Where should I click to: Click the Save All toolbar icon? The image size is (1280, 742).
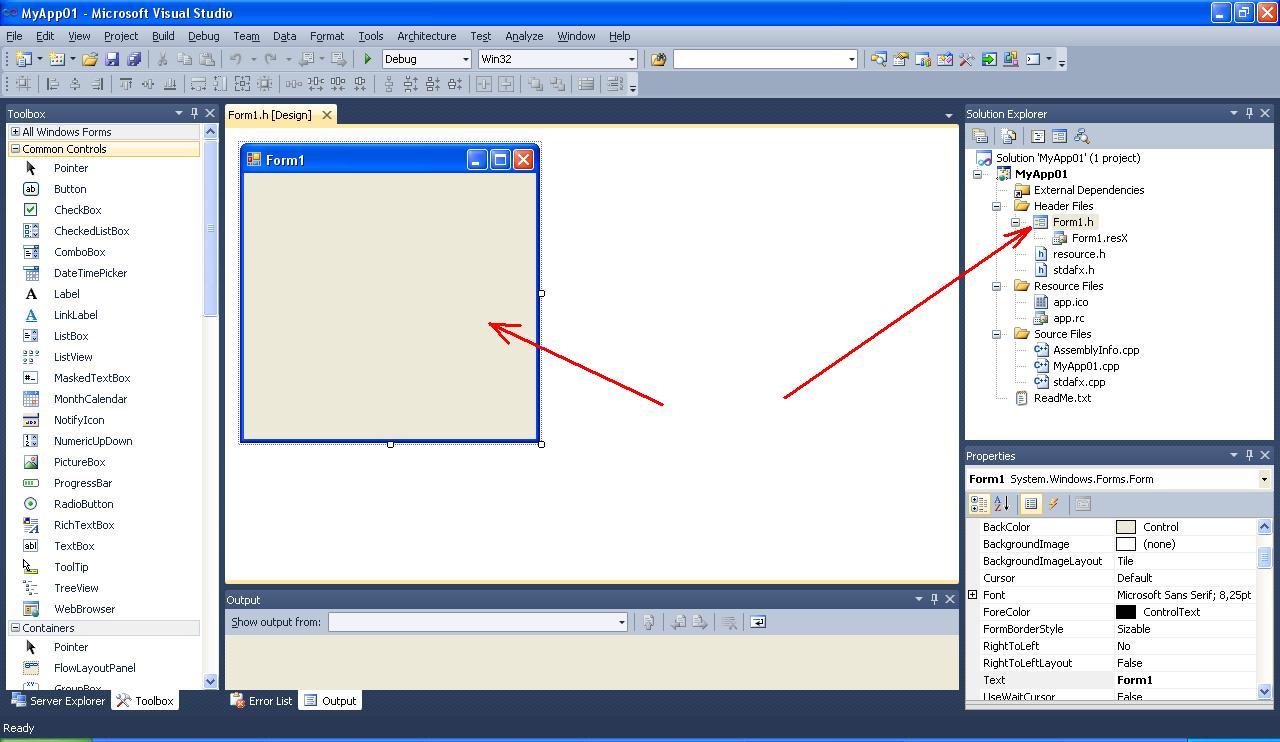pyautogui.click(x=134, y=59)
